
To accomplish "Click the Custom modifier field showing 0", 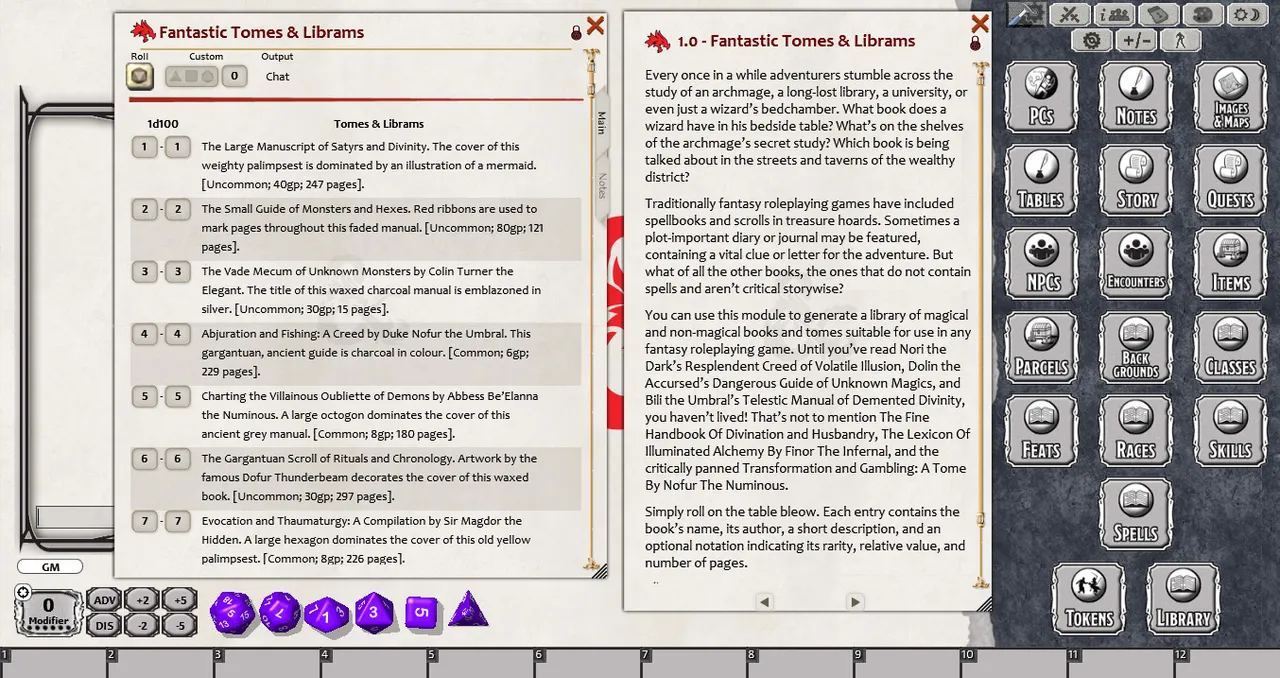I will pos(235,76).
